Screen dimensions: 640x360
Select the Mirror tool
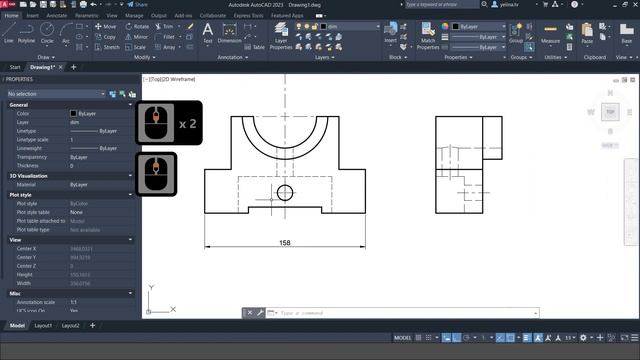tap(136, 37)
